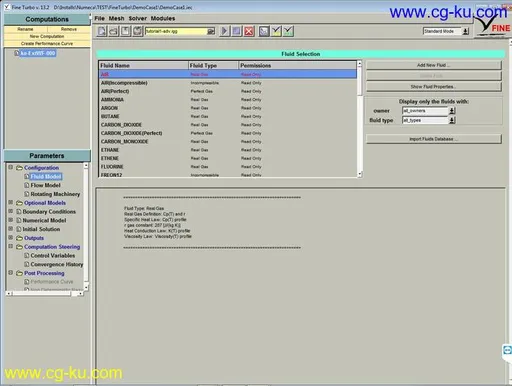Select the BUTANE fluid row
This screenshot has height=386, width=512.
click(x=228, y=116)
